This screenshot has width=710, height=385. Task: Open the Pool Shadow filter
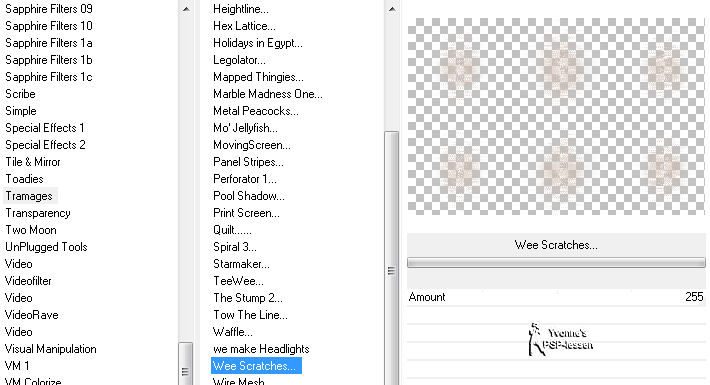[x=249, y=196]
